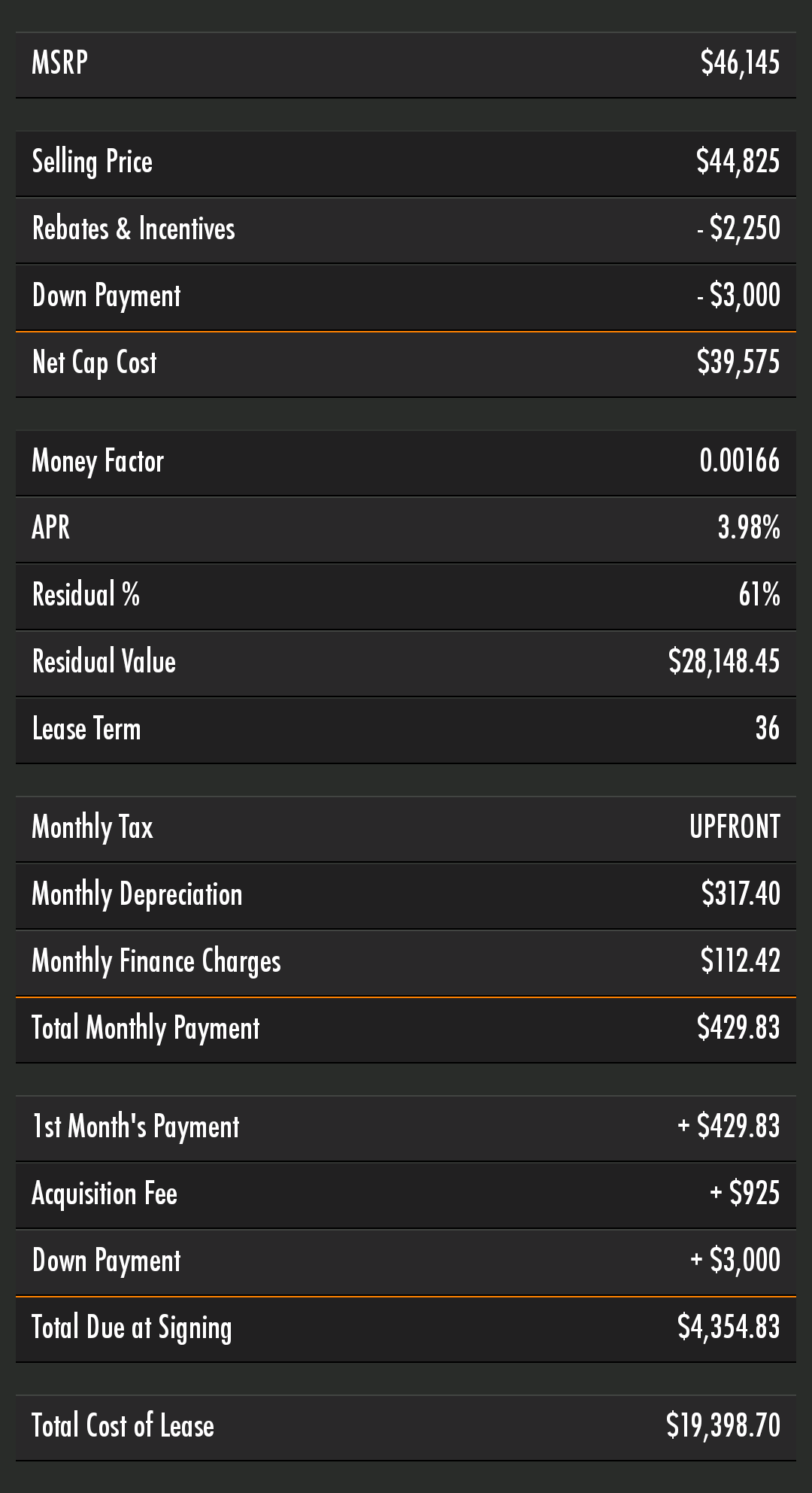Select the Monthly Depreciation amount $317.40
The height and width of the screenshot is (1493, 812).
pyautogui.click(x=741, y=894)
